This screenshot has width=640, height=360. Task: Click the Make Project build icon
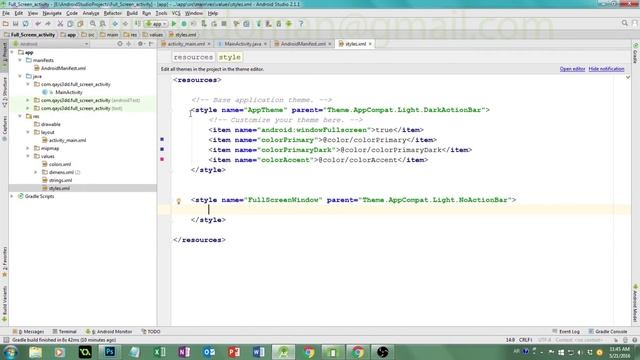[x=138, y=24]
